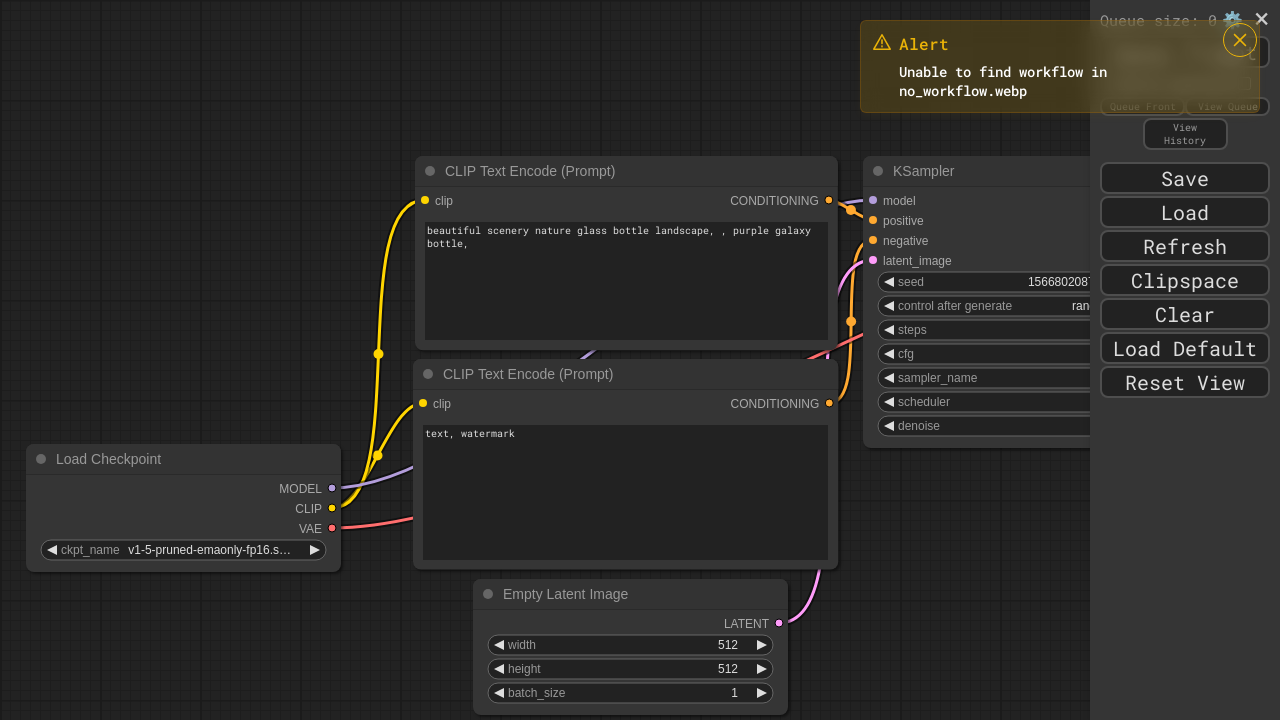This screenshot has width=1280, height=720.
Task: Increase the latent width value arrow
Action: [x=762, y=645]
